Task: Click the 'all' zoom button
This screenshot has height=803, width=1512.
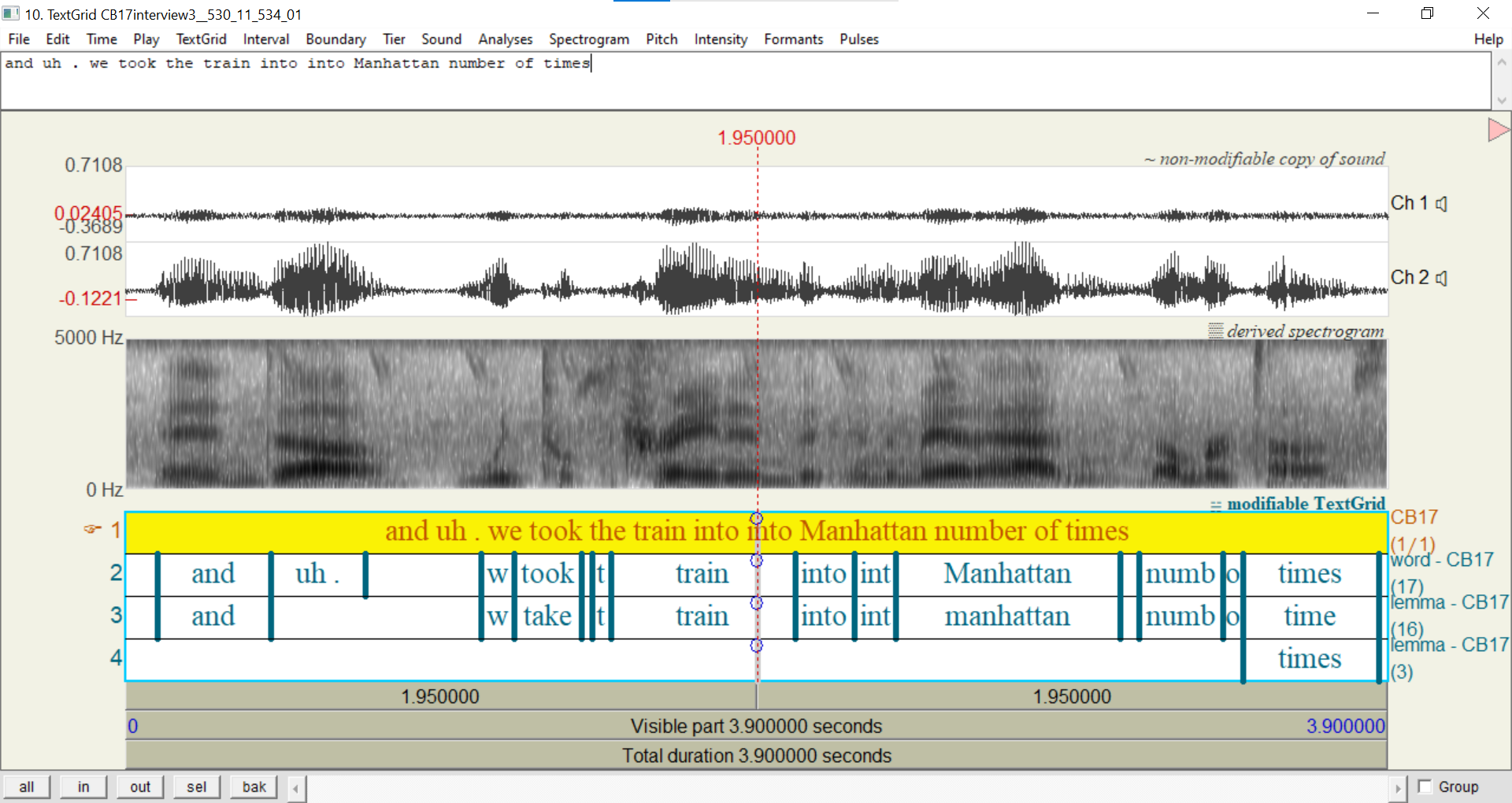Action: pos(27,787)
